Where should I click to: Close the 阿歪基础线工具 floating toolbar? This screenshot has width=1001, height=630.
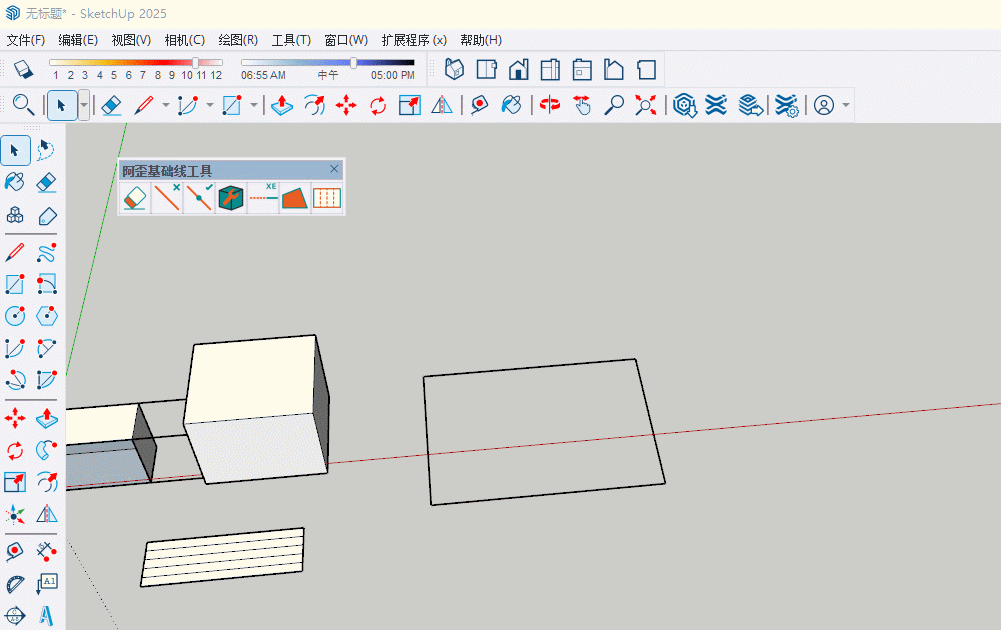(334, 169)
